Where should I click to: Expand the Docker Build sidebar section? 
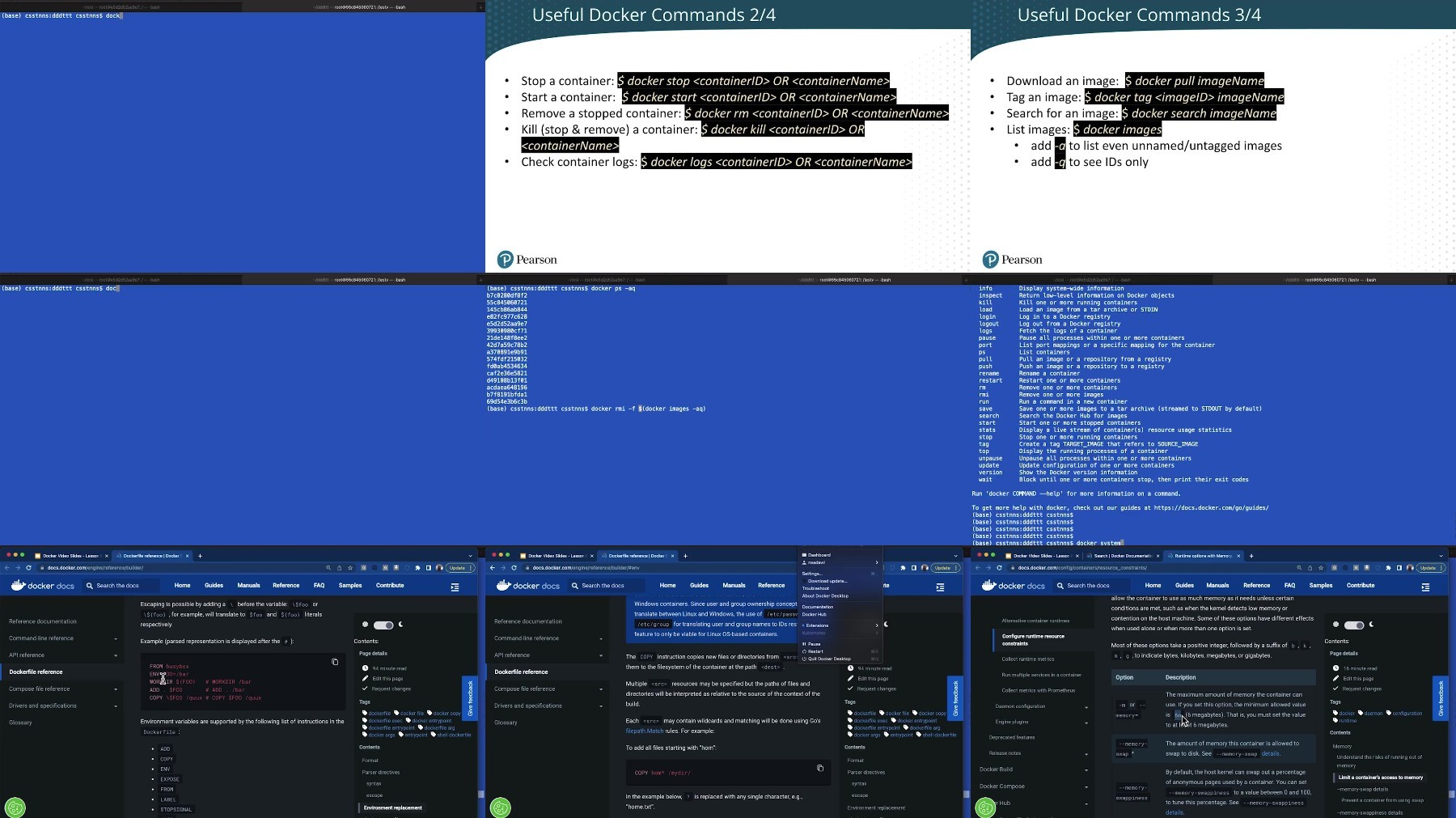pos(1086,769)
